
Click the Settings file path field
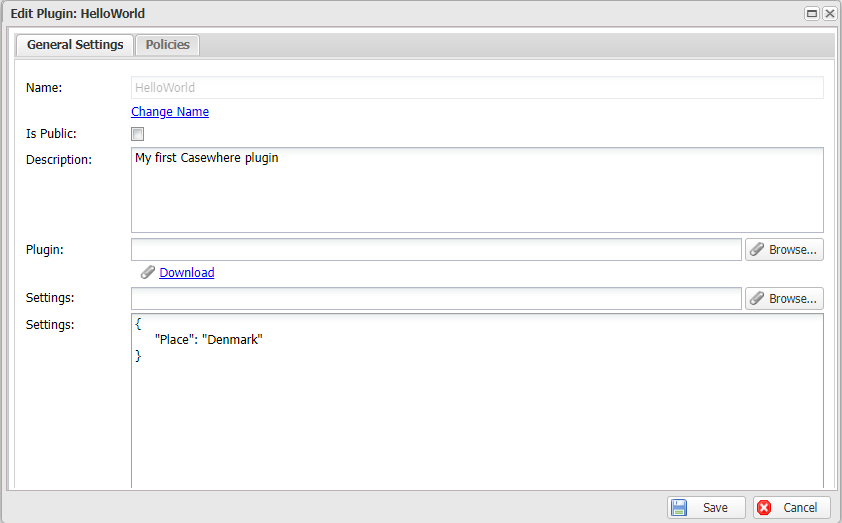point(436,298)
